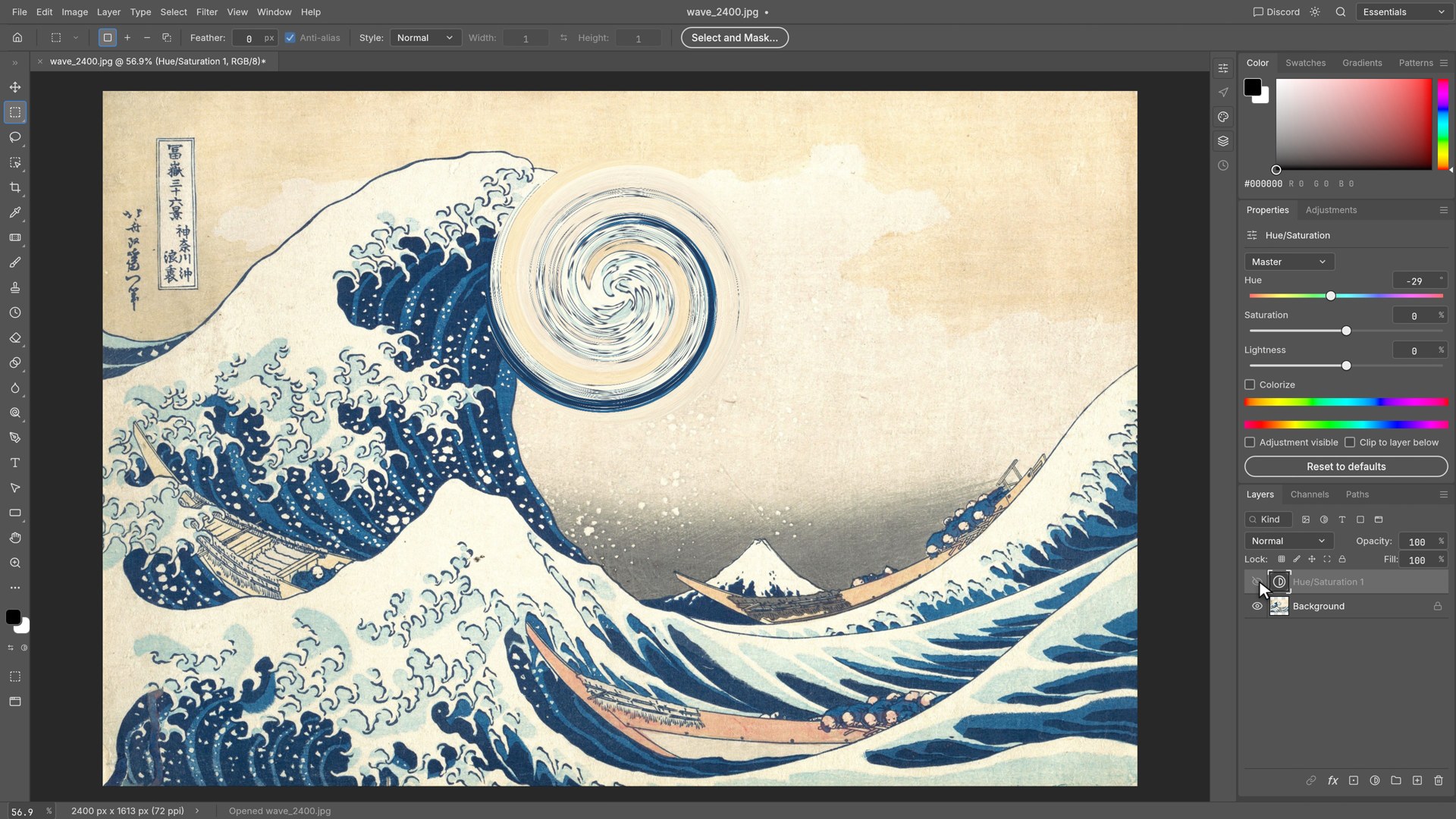Select the Zoom tool
The width and height of the screenshot is (1456, 819).
pyautogui.click(x=15, y=563)
